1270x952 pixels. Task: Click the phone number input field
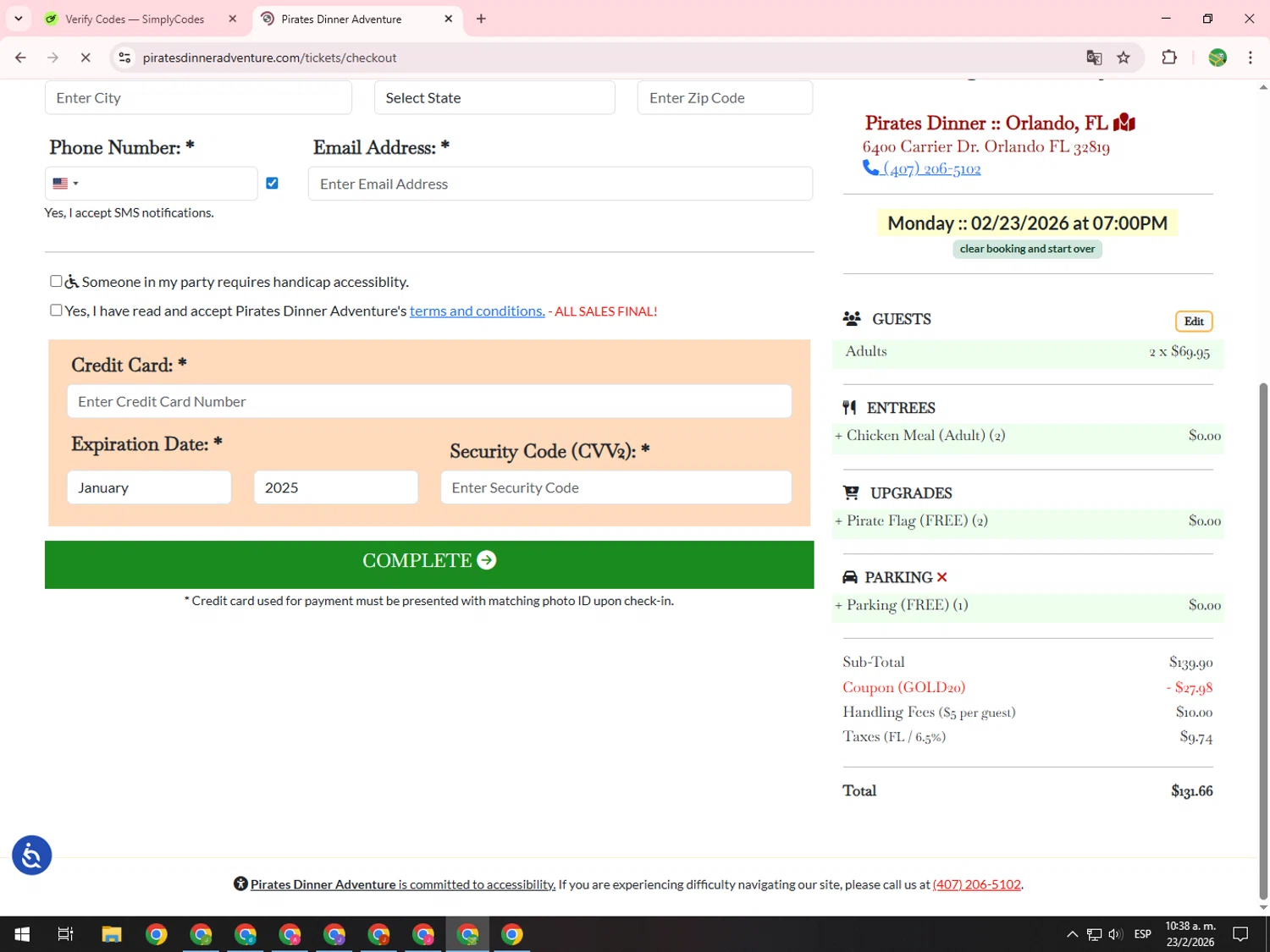point(169,184)
